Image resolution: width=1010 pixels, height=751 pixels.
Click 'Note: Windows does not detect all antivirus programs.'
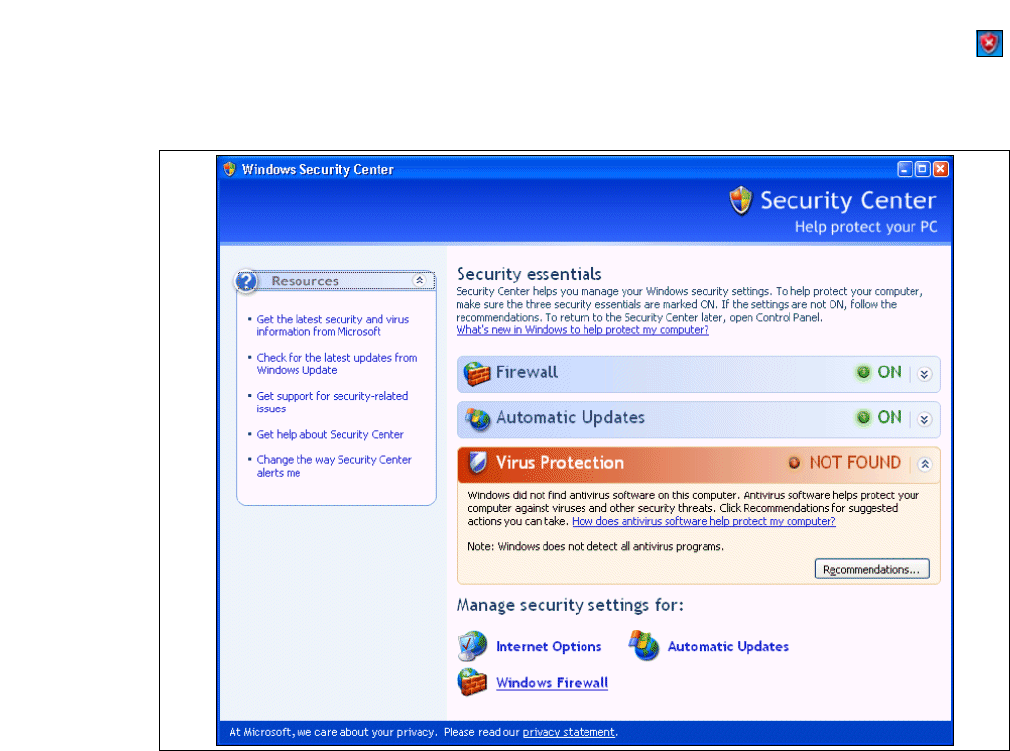[595, 546]
